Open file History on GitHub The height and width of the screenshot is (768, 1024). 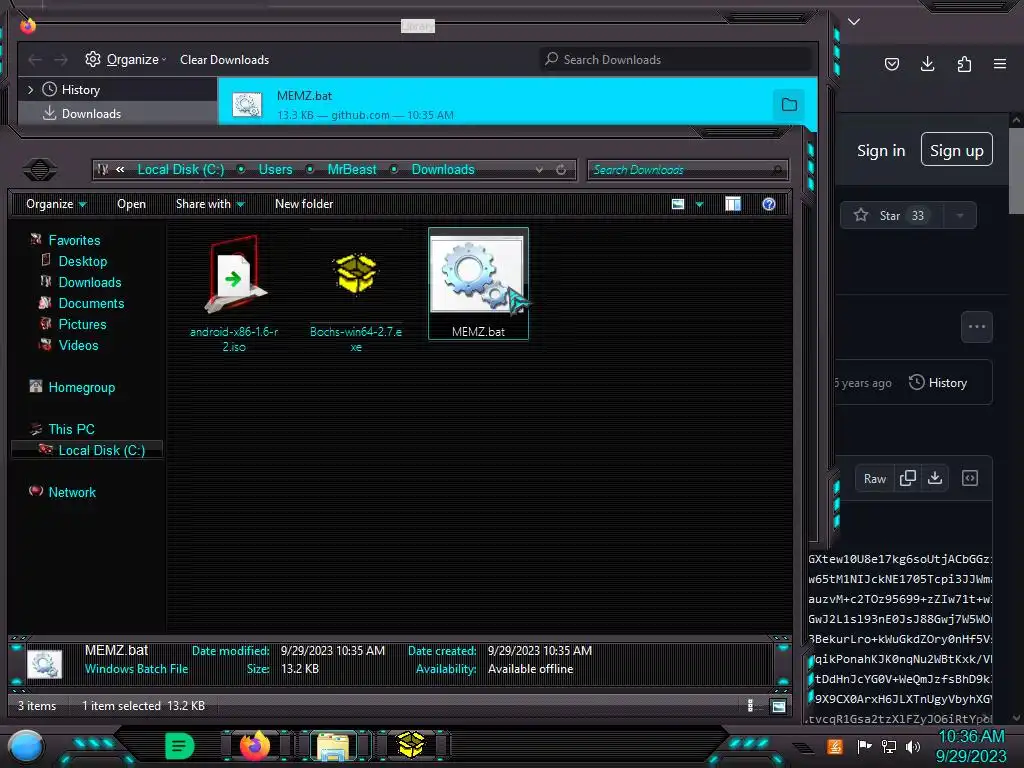[x=938, y=383]
